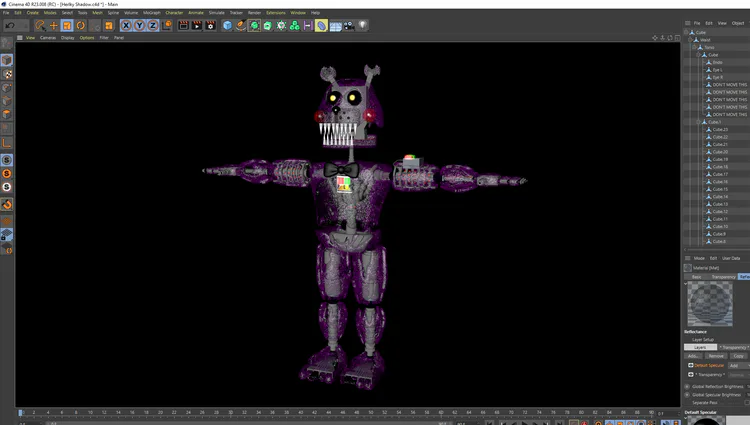Click the Light bulb icon
Screen dimensions: 750x425
[x=363, y=25]
